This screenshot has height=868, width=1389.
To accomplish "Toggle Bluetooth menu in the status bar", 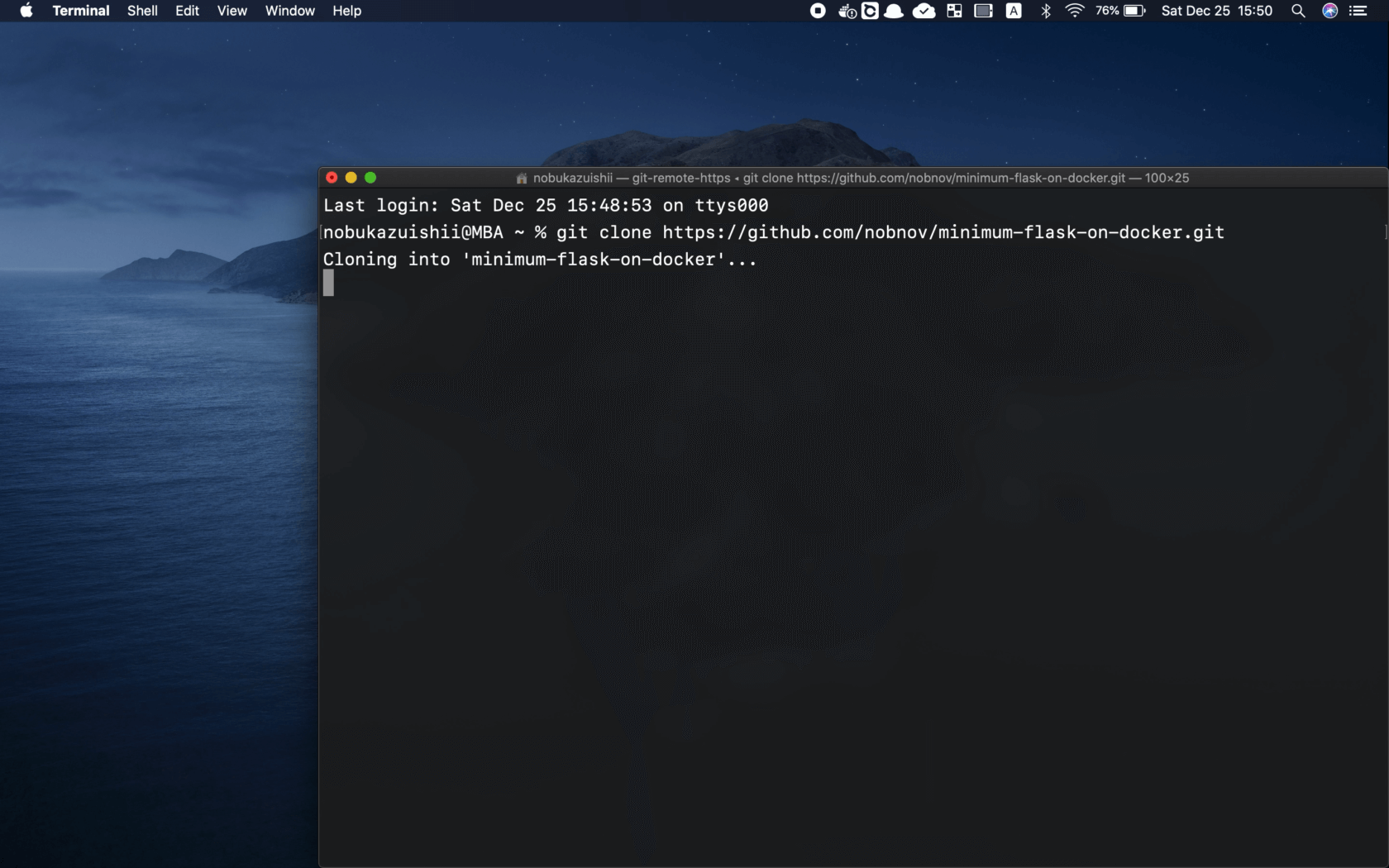I will tap(1045, 11).
